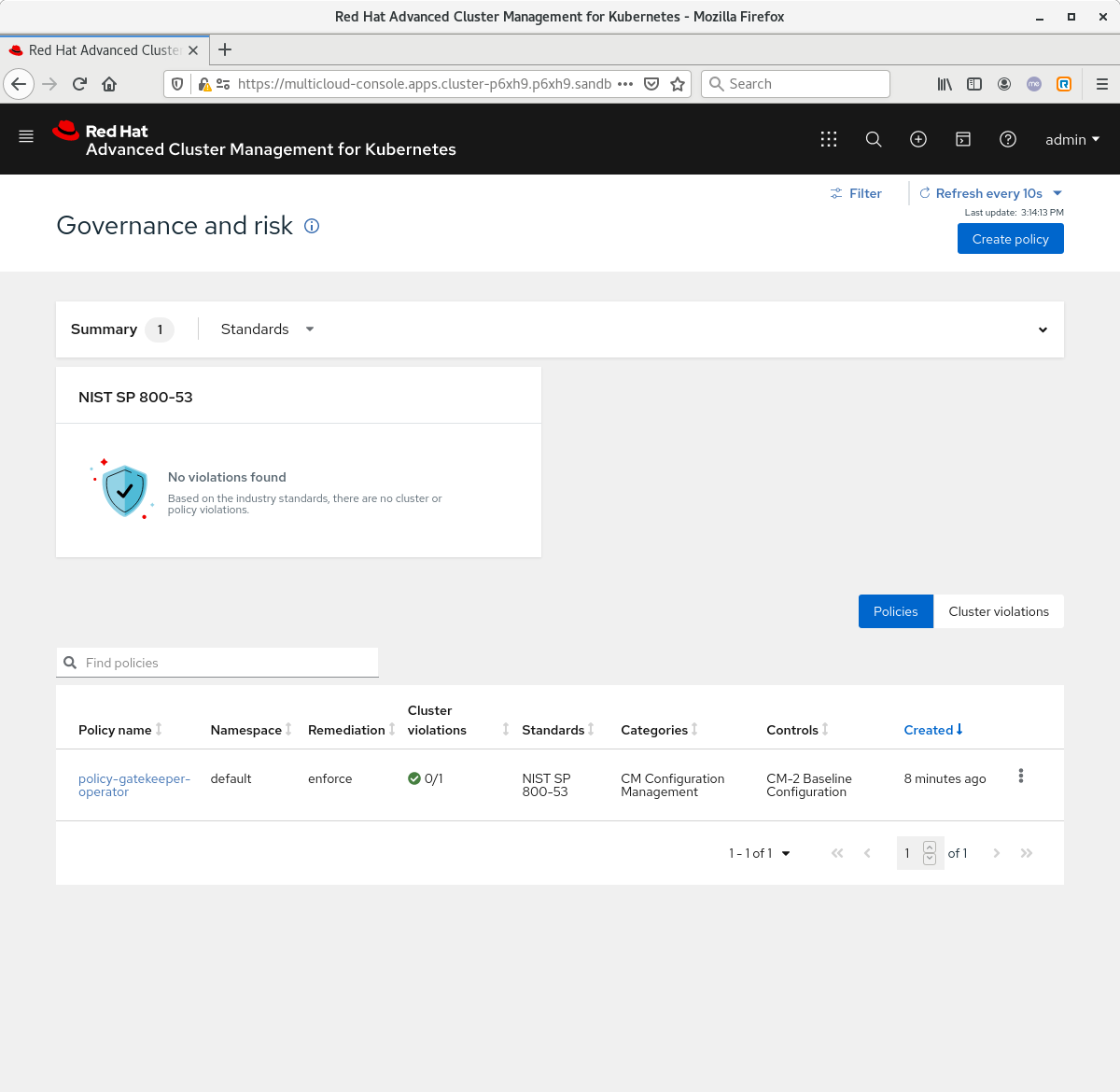Click the info icon beside Governance and risk

tap(312, 226)
